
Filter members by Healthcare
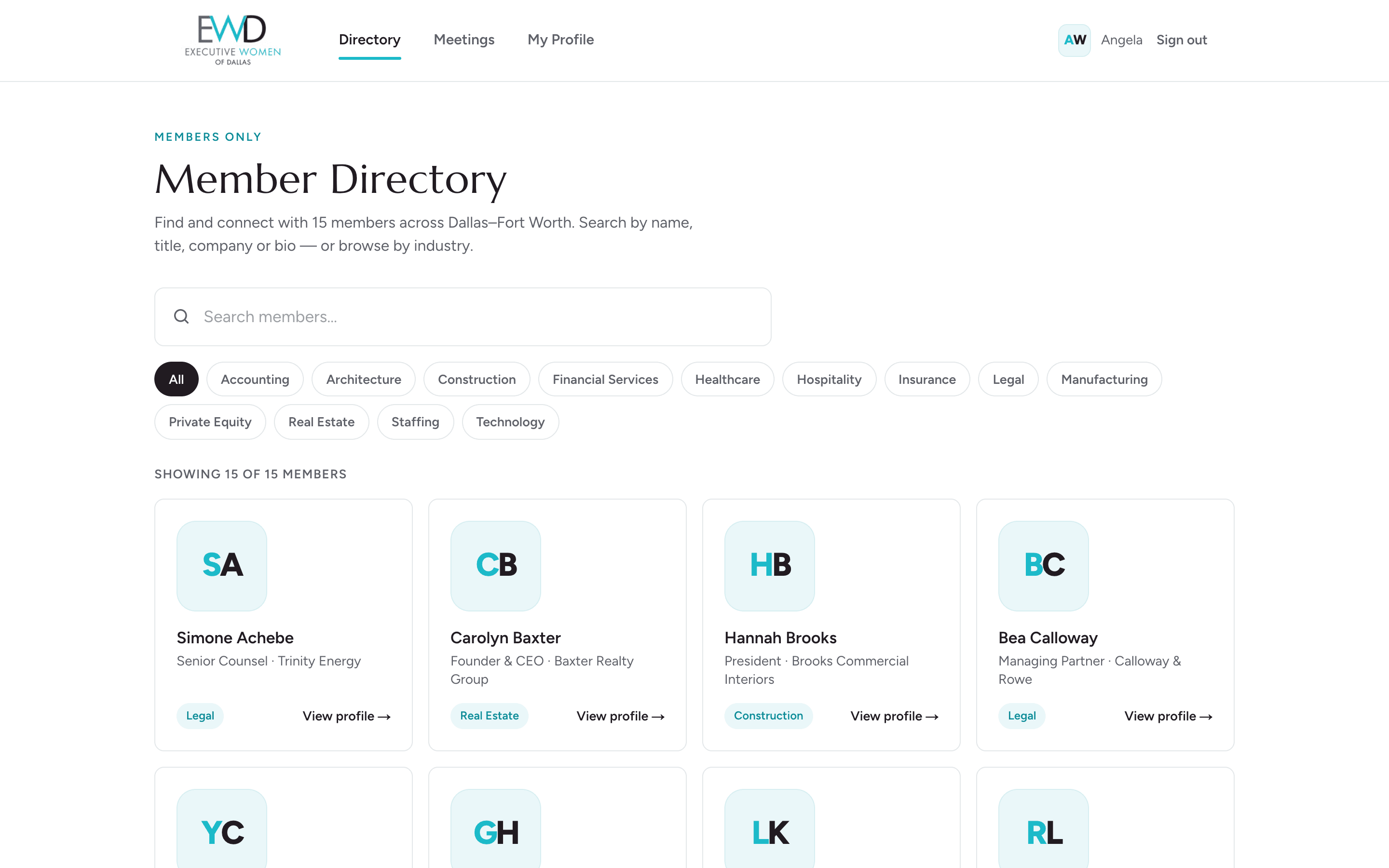[x=727, y=379]
